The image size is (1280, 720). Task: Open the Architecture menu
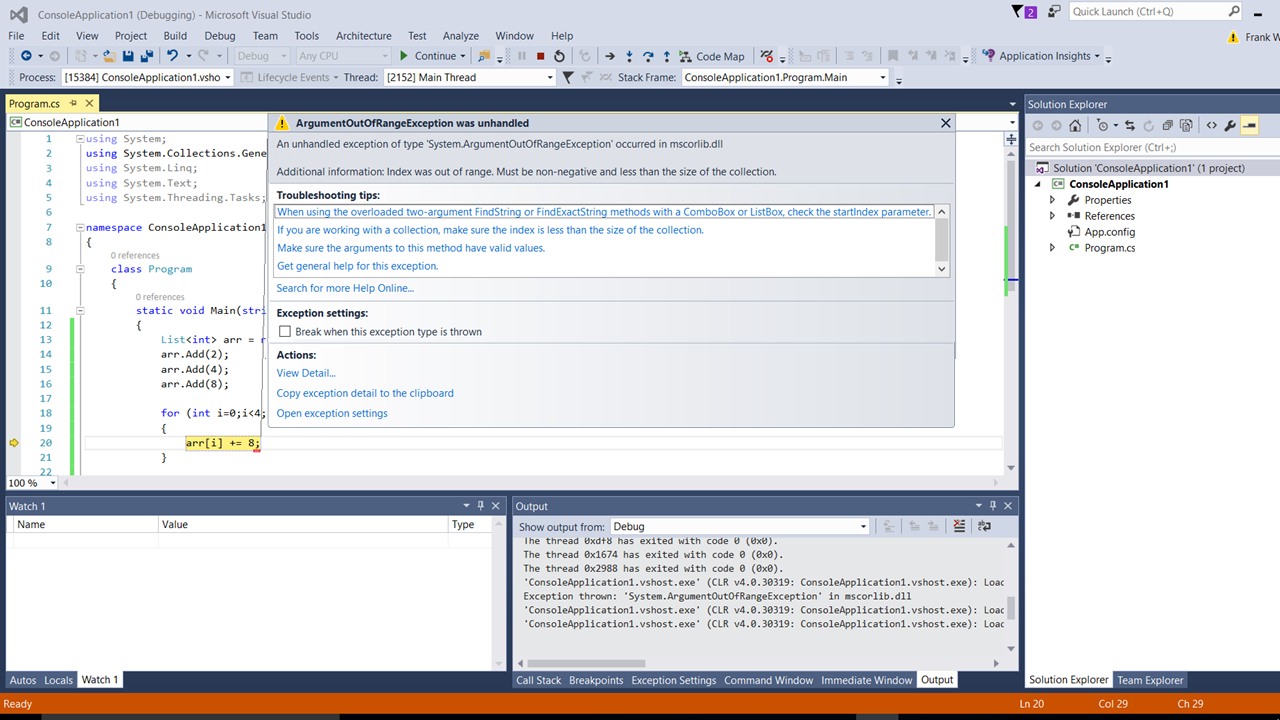click(364, 35)
